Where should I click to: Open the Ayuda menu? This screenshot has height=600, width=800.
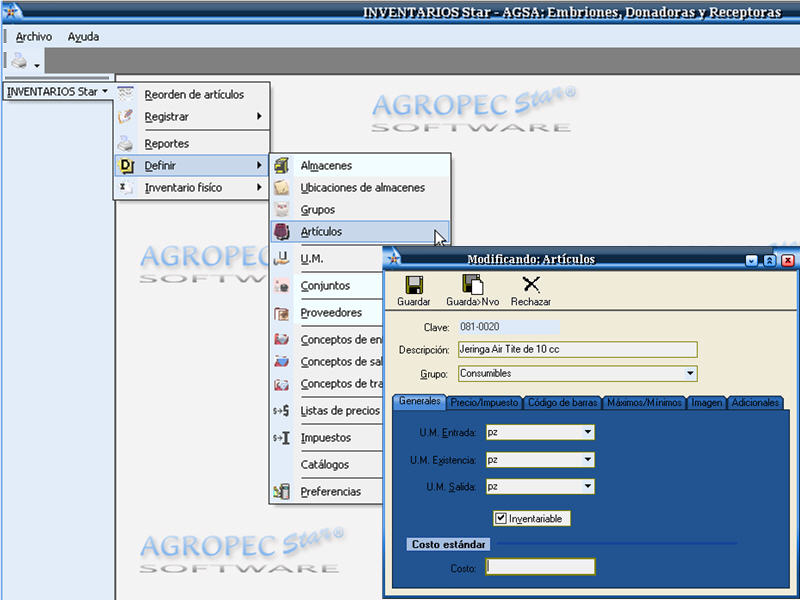click(83, 37)
